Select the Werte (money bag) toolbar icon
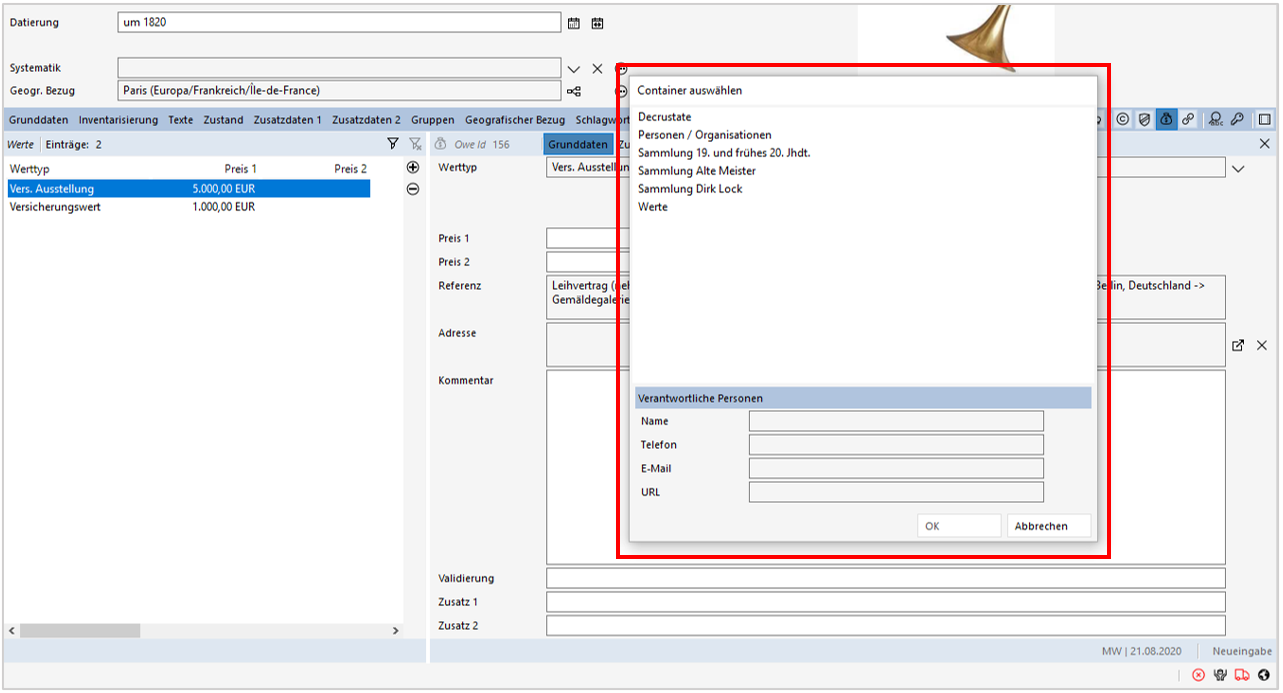The image size is (1283, 693). point(1166,119)
